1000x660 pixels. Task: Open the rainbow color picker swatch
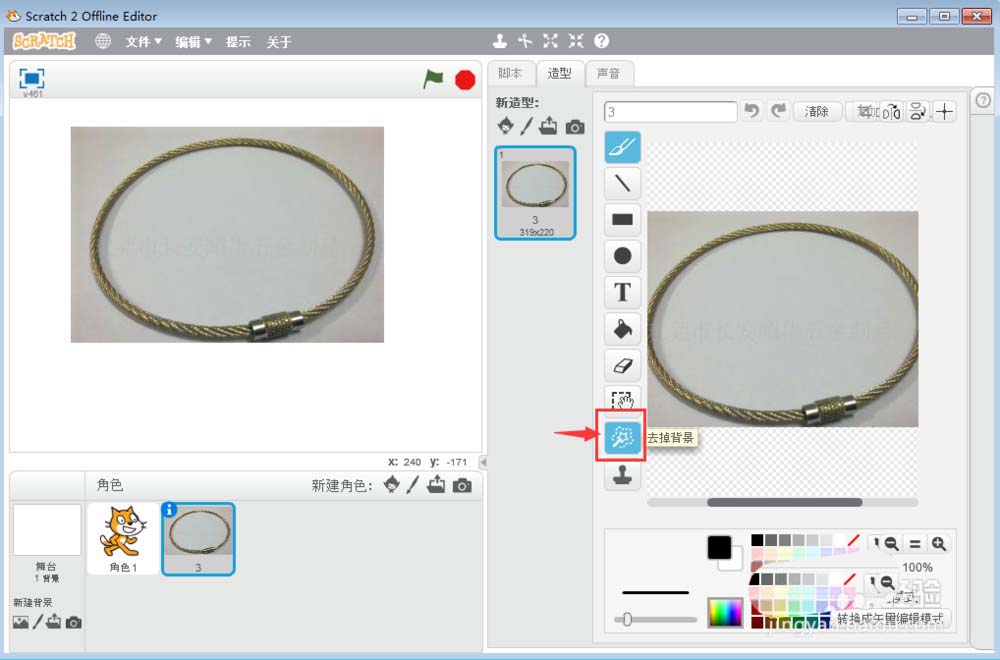click(x=726, y=612)
